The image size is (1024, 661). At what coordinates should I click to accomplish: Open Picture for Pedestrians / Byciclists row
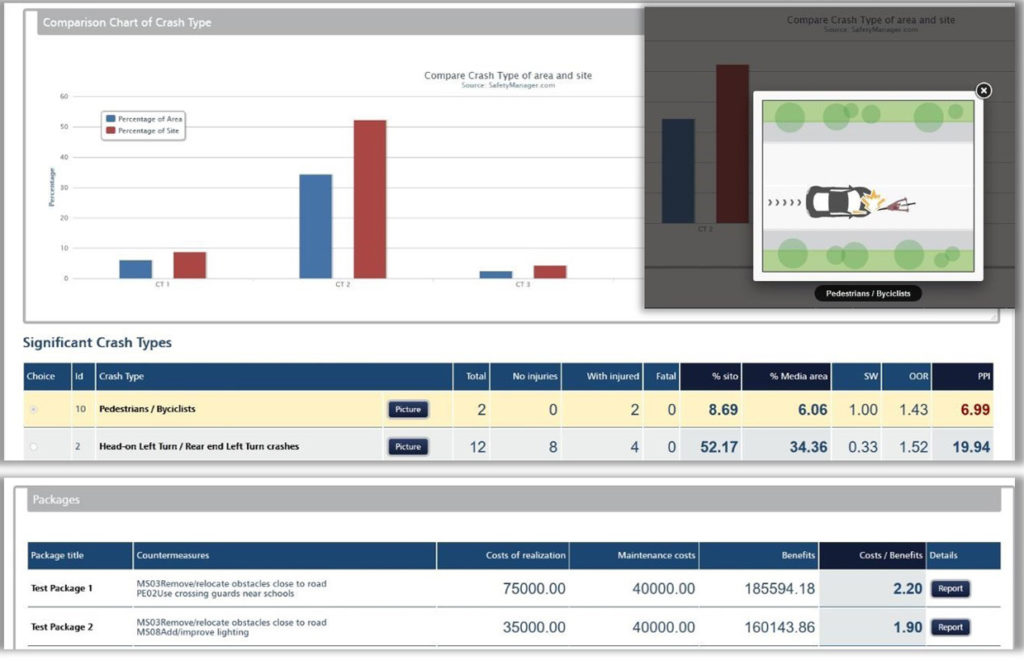point(407,409)
